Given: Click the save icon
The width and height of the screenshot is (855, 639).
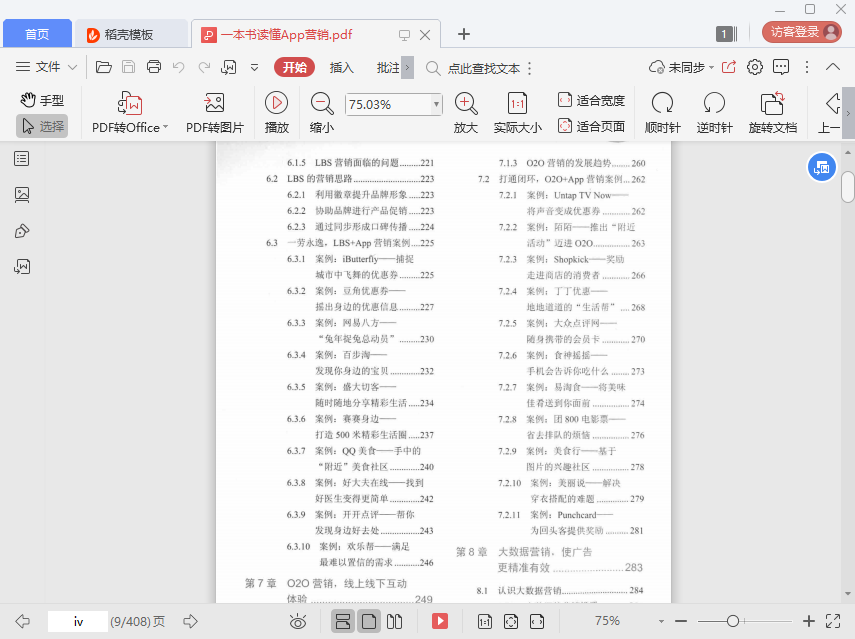Looking at the screenshot, I should [129, 67].
